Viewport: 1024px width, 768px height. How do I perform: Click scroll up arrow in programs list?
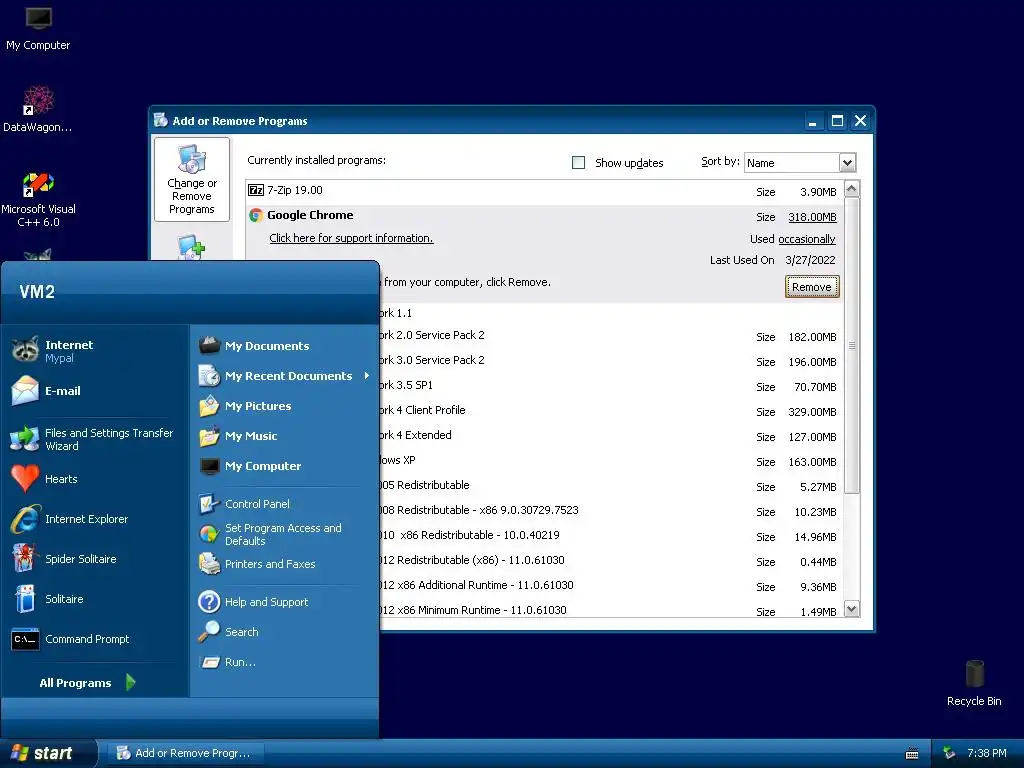coord(852,189)
